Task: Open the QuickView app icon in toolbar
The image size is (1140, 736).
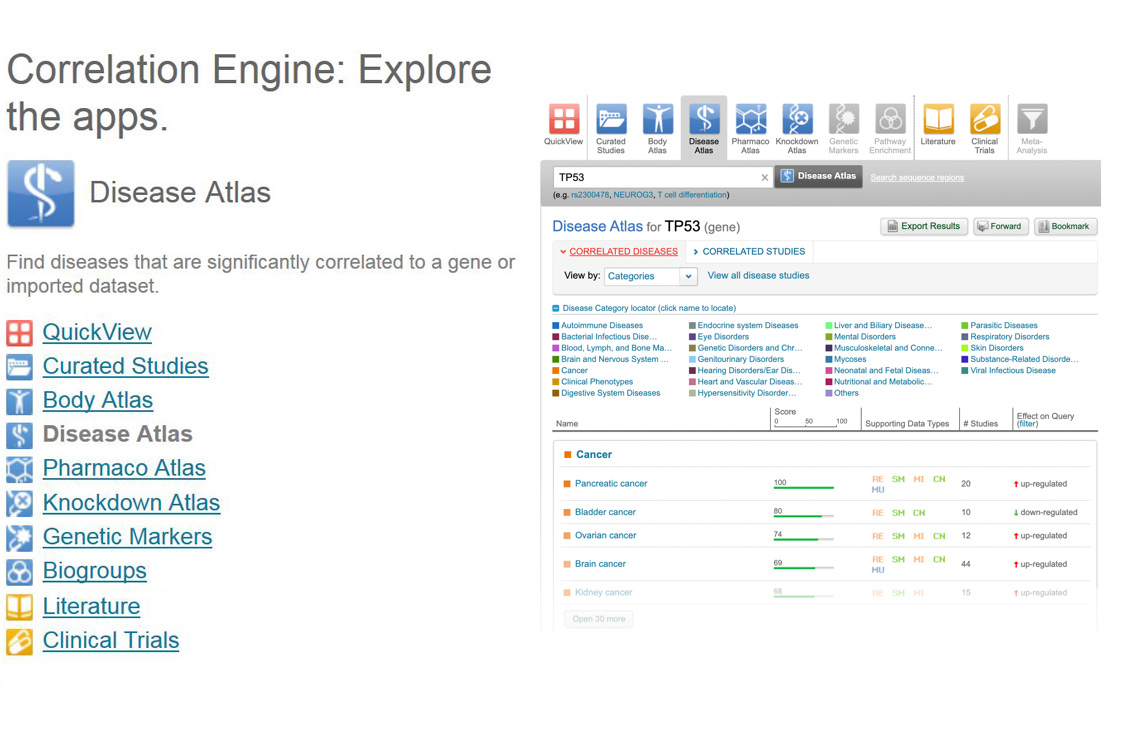Action: click(x=564, y=120)
